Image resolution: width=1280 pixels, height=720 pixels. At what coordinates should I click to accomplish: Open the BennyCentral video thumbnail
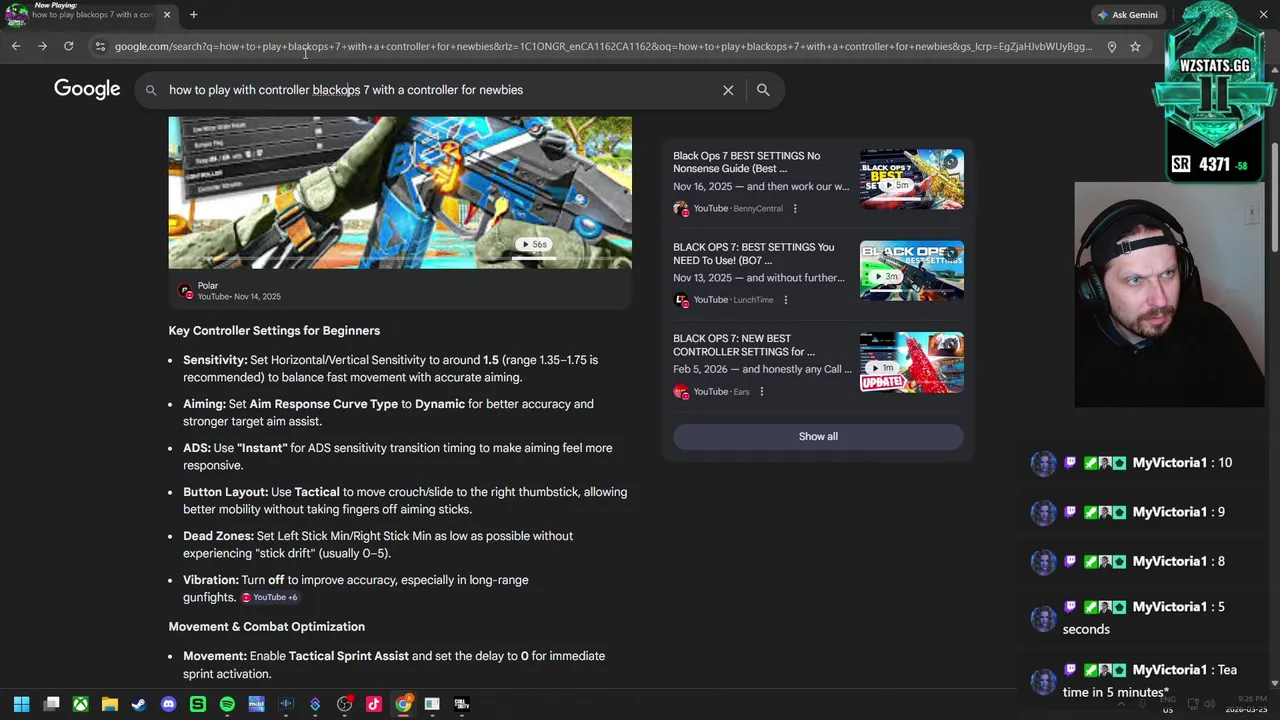tap(911, 179)
